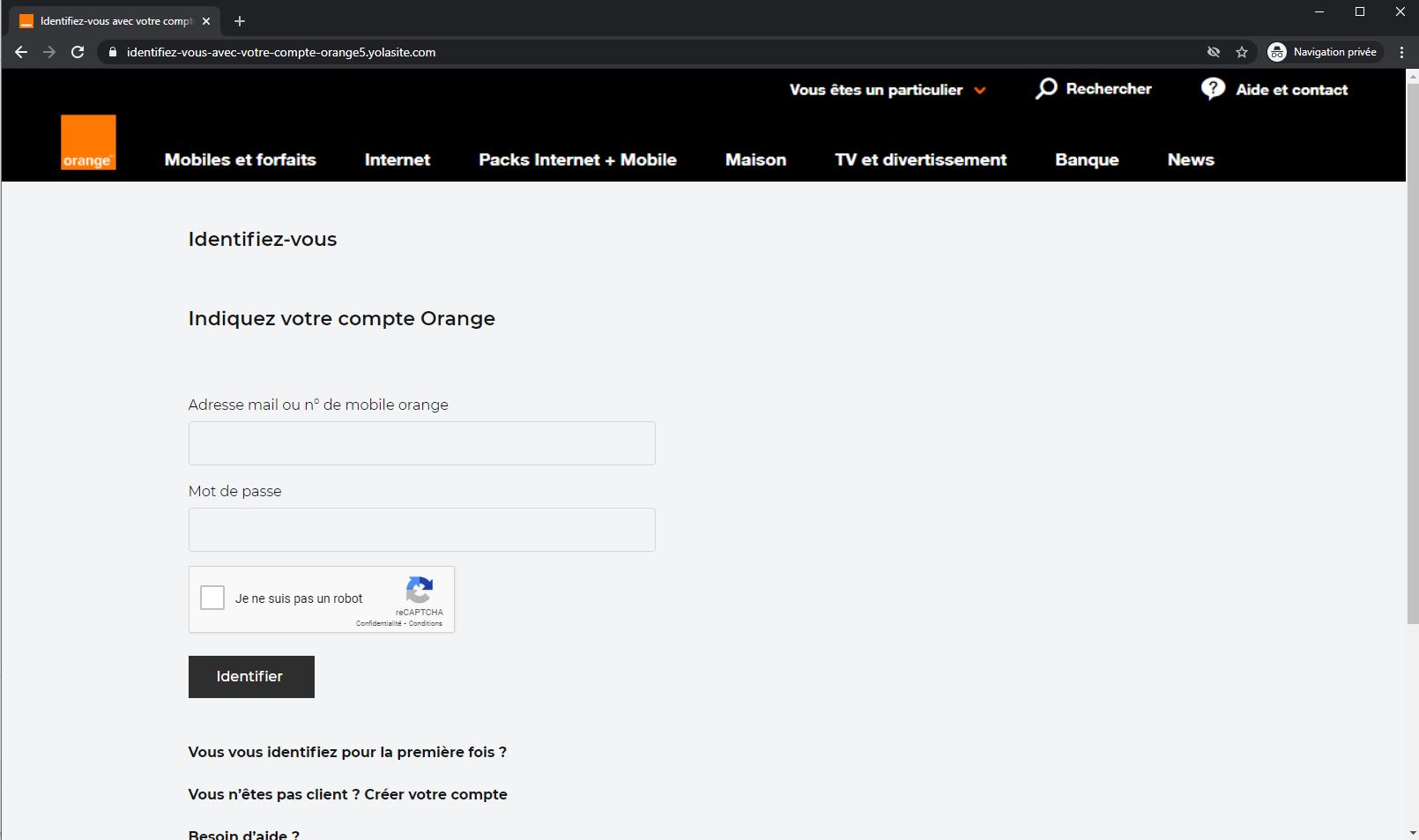Open Banque menu

click(x=1087, y=160)
